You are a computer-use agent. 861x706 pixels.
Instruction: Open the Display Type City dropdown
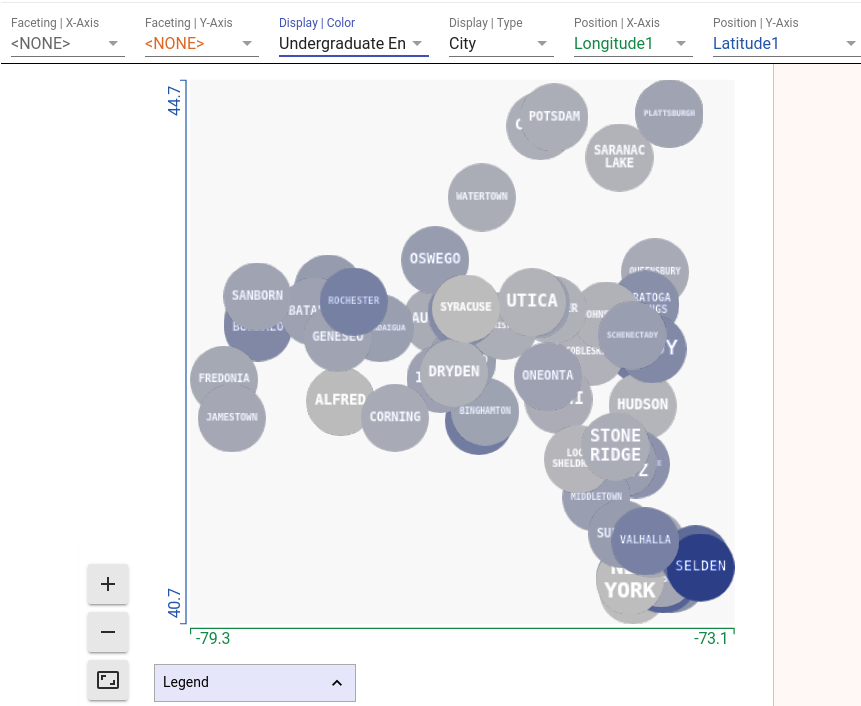501,43
